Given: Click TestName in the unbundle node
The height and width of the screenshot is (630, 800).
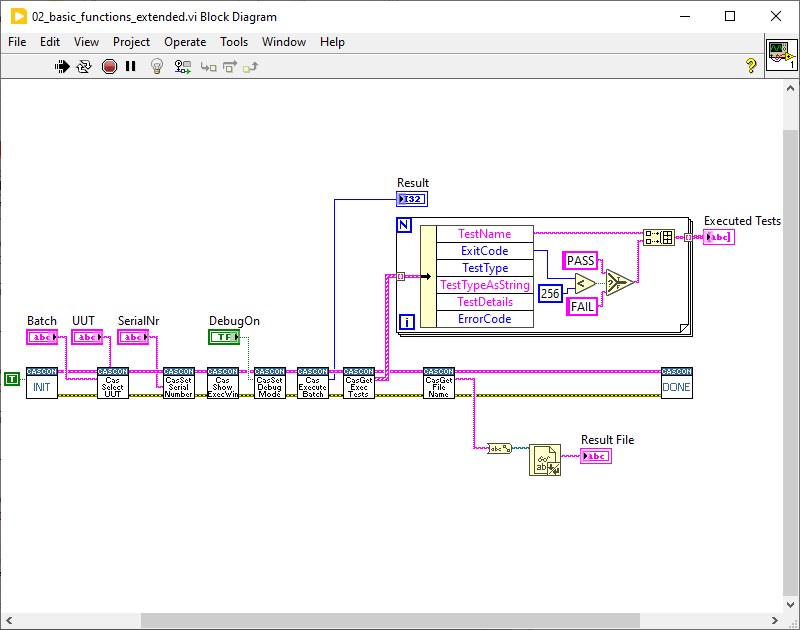Looking at the screenshot, I should pos(485,234).
